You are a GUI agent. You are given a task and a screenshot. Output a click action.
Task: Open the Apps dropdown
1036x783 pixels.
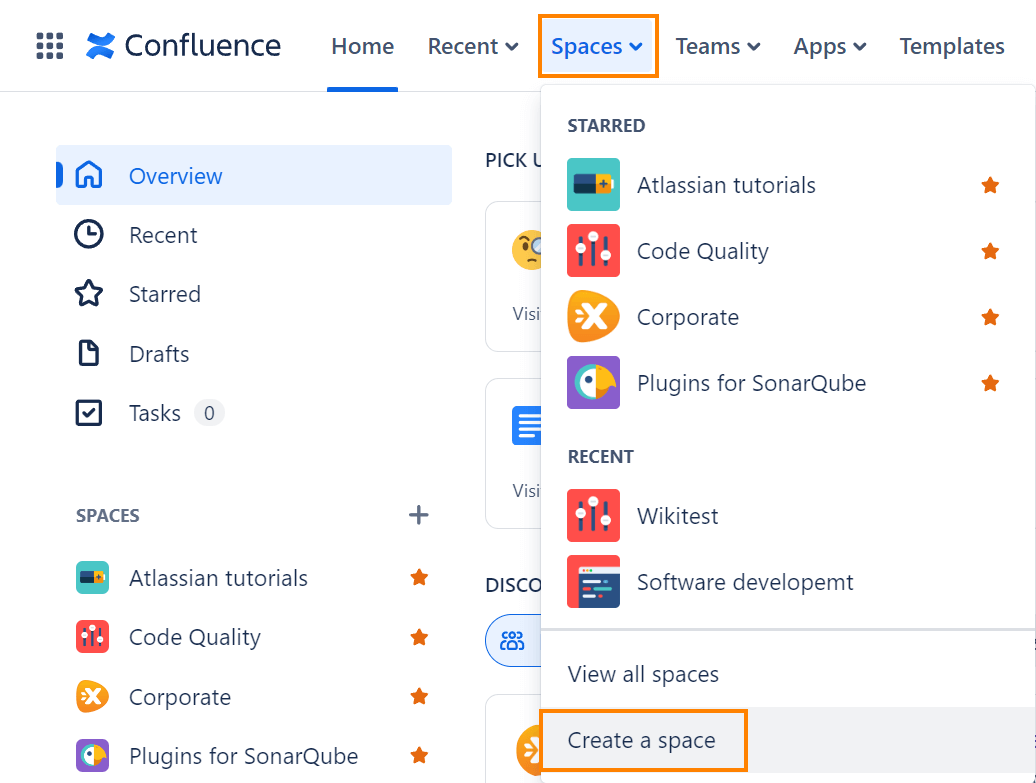coord(830,46)
